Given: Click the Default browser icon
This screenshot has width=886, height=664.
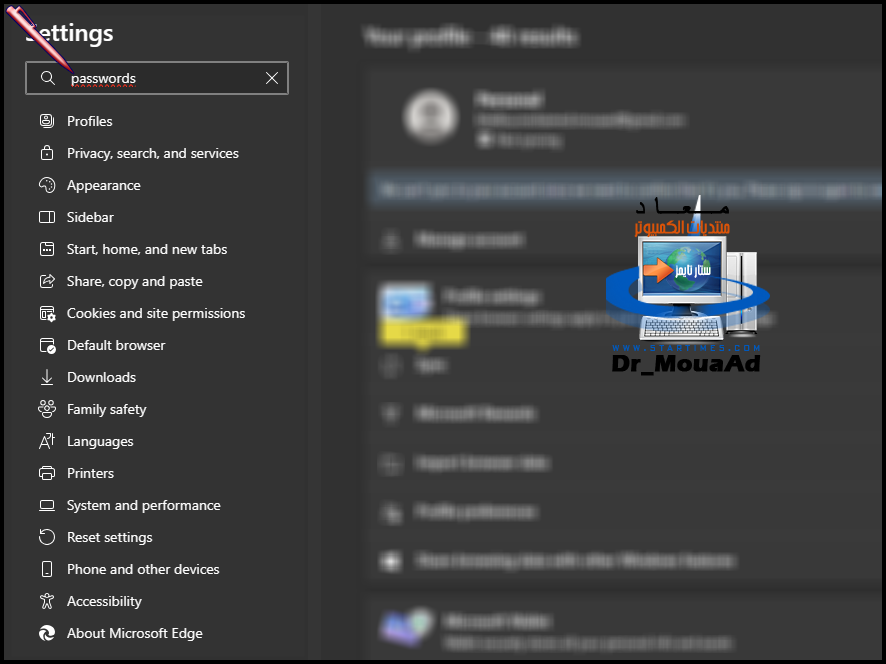Looking at the screenshot, I should [47, 345].
